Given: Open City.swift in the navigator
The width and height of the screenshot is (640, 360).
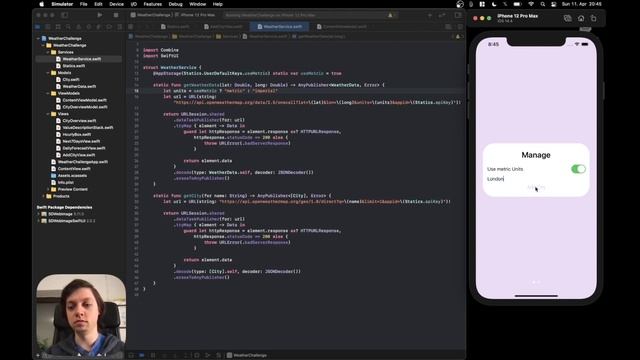Looking at the screenshot, I should click(x=71, y=80).
